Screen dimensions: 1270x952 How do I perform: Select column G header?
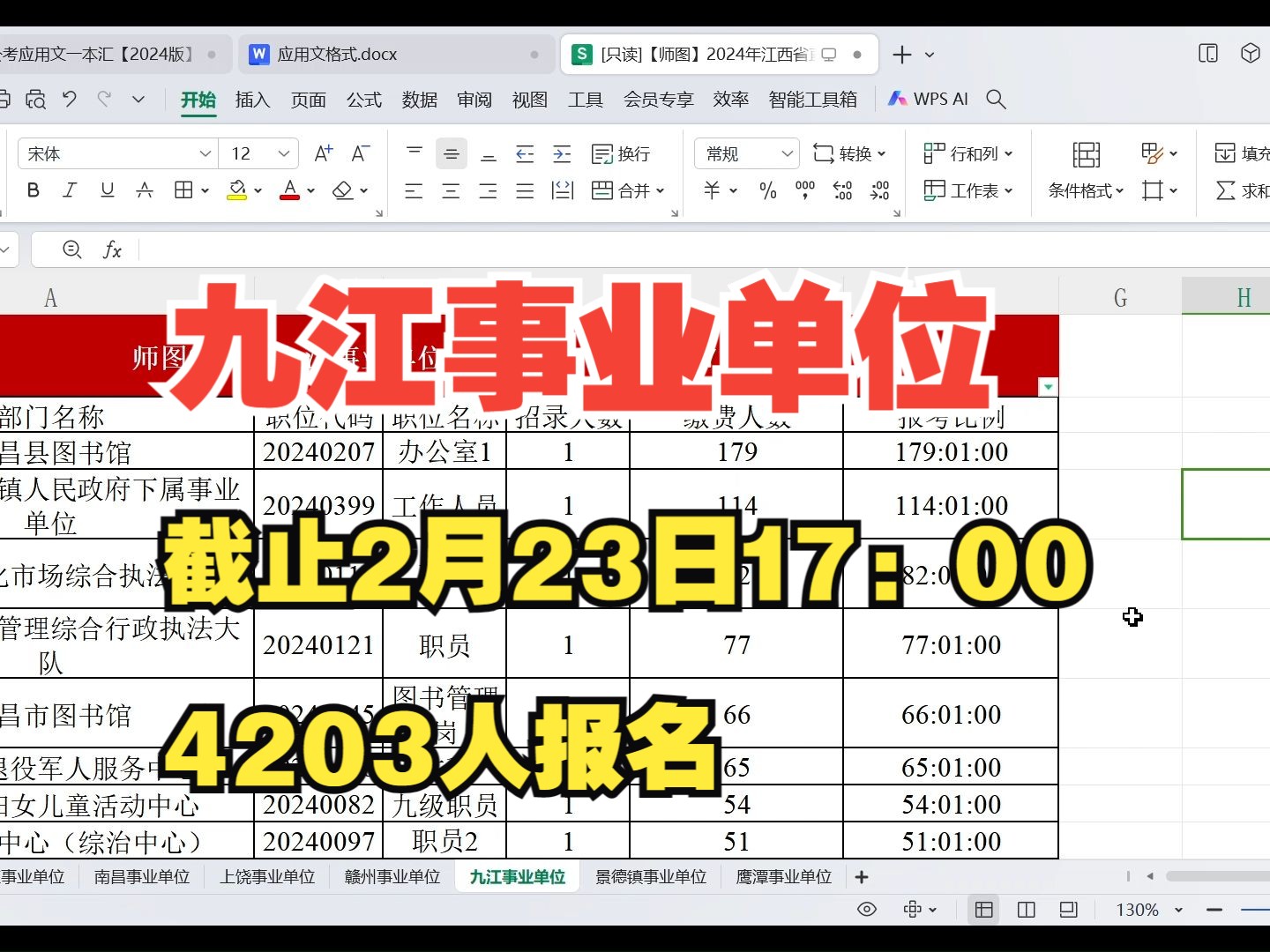[1120, 298]
